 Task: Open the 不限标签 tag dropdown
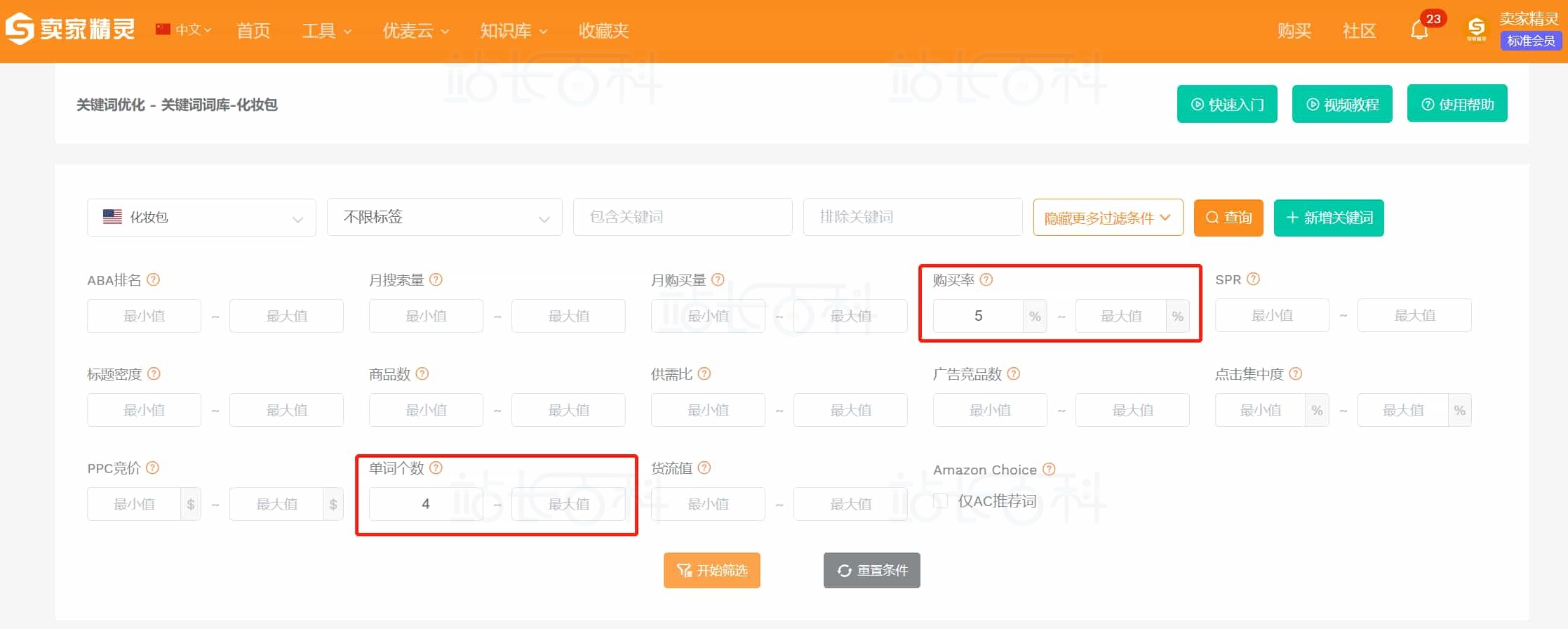click(x=444, y=217)
